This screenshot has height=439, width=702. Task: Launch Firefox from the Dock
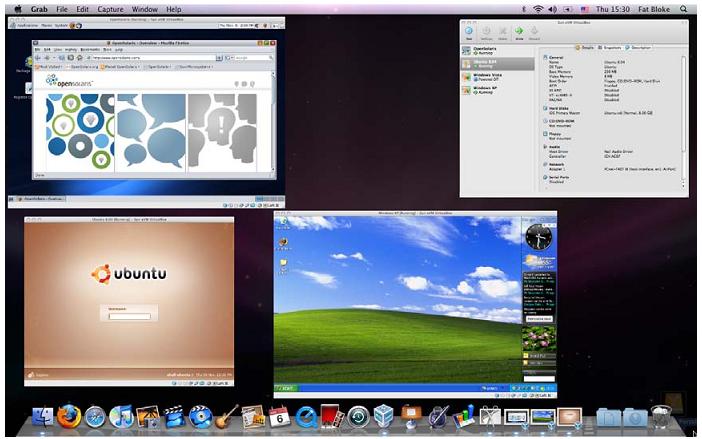point(69,417)
